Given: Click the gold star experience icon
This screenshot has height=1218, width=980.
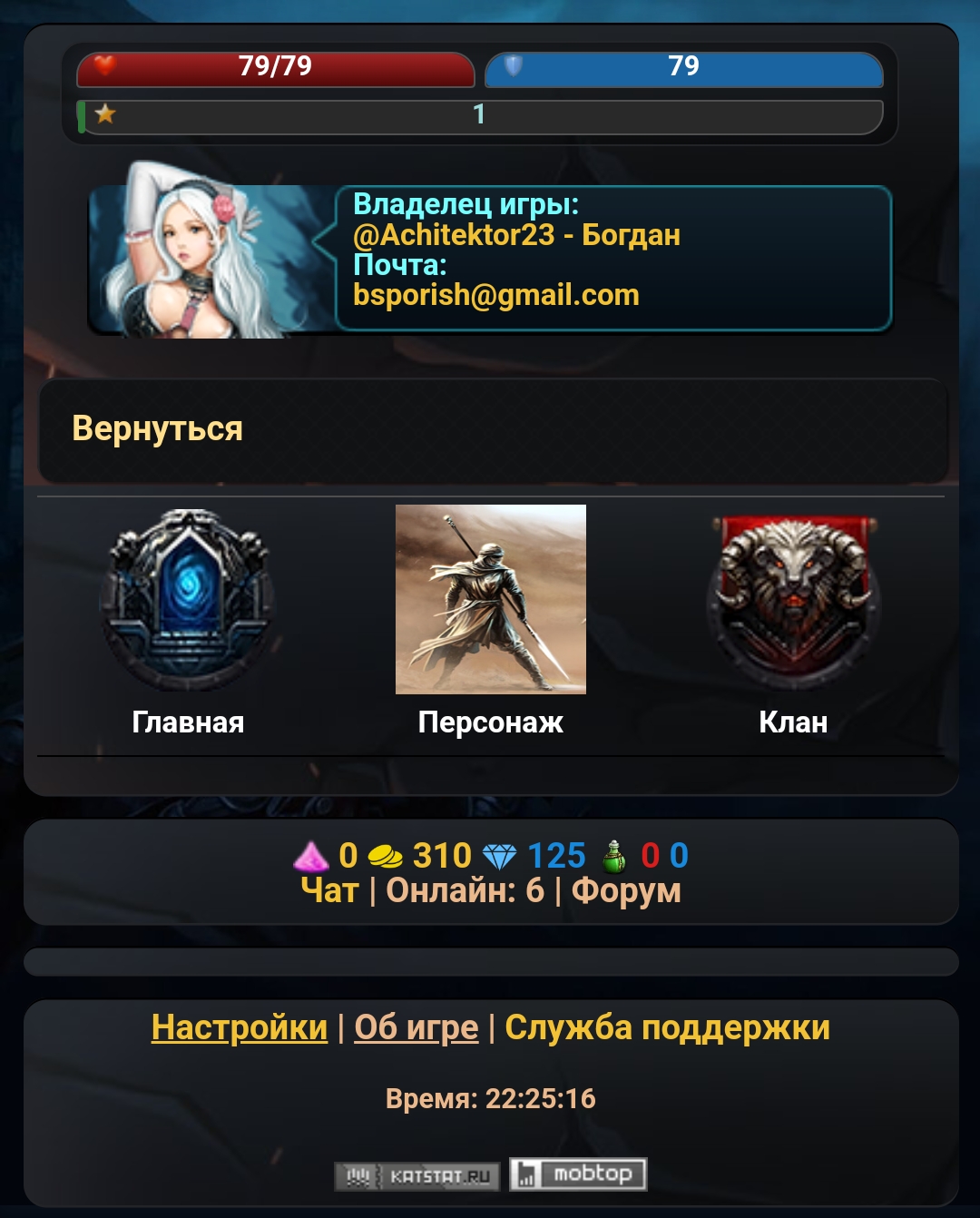Looking at the screenshot, I should [x=105, y=113].
